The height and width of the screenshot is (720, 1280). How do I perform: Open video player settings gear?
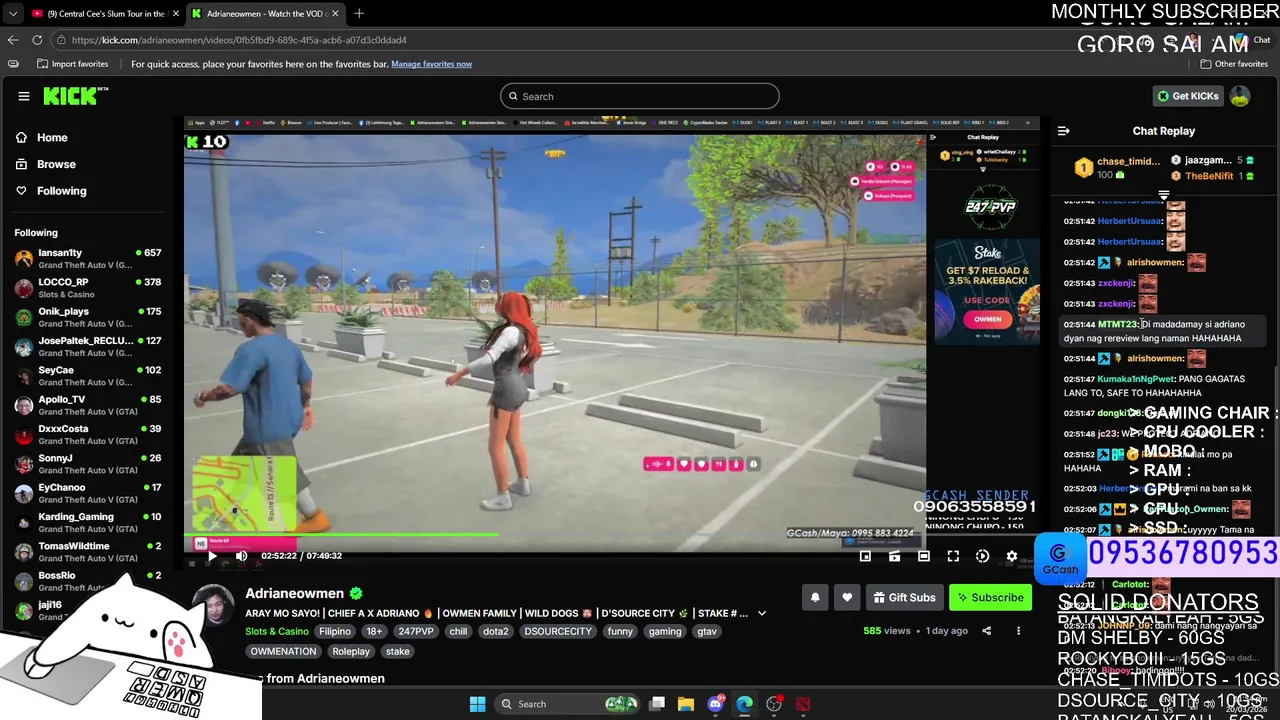[x=1011, y=556]
